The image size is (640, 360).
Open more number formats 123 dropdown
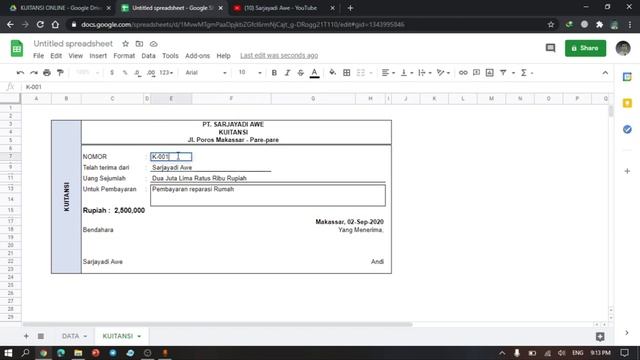pos(166,73)
